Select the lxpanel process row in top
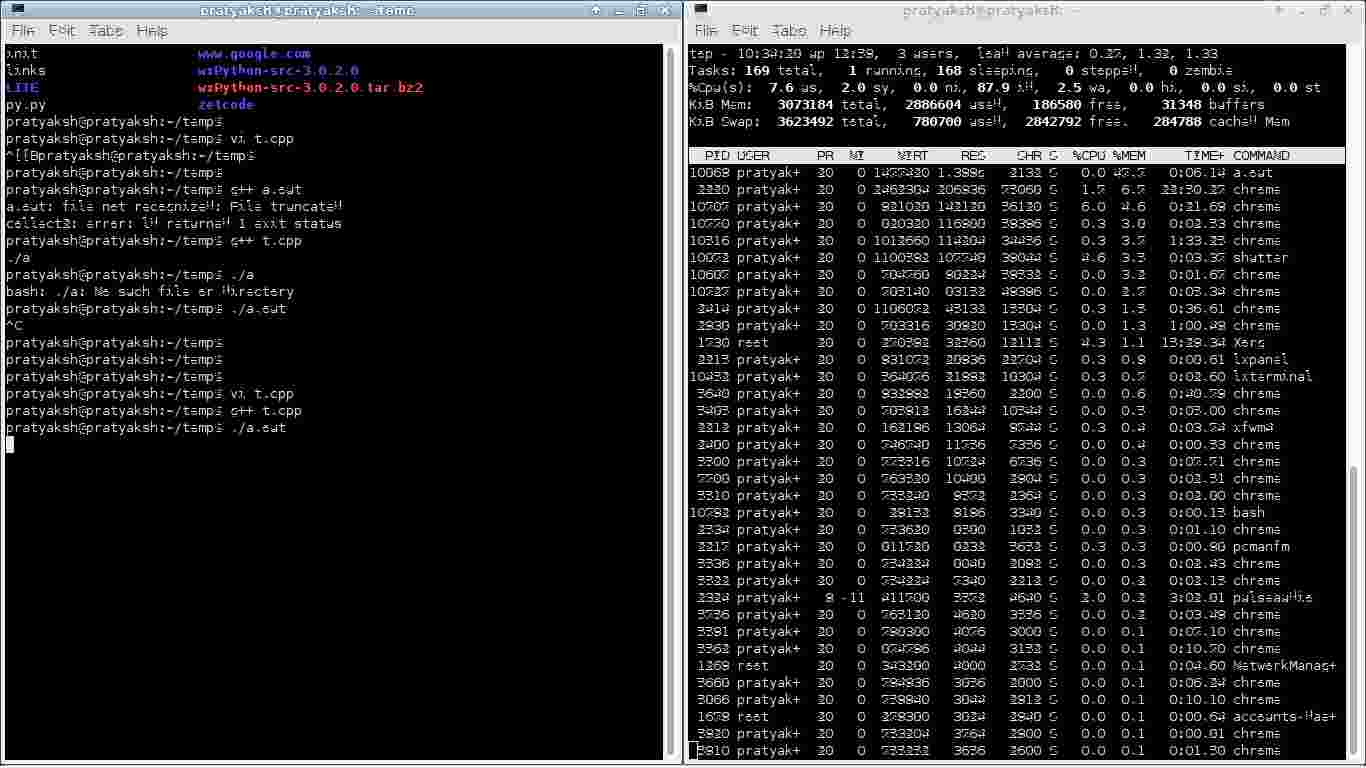Viewport: 1366px width, 768px height. pos(1017,359)
